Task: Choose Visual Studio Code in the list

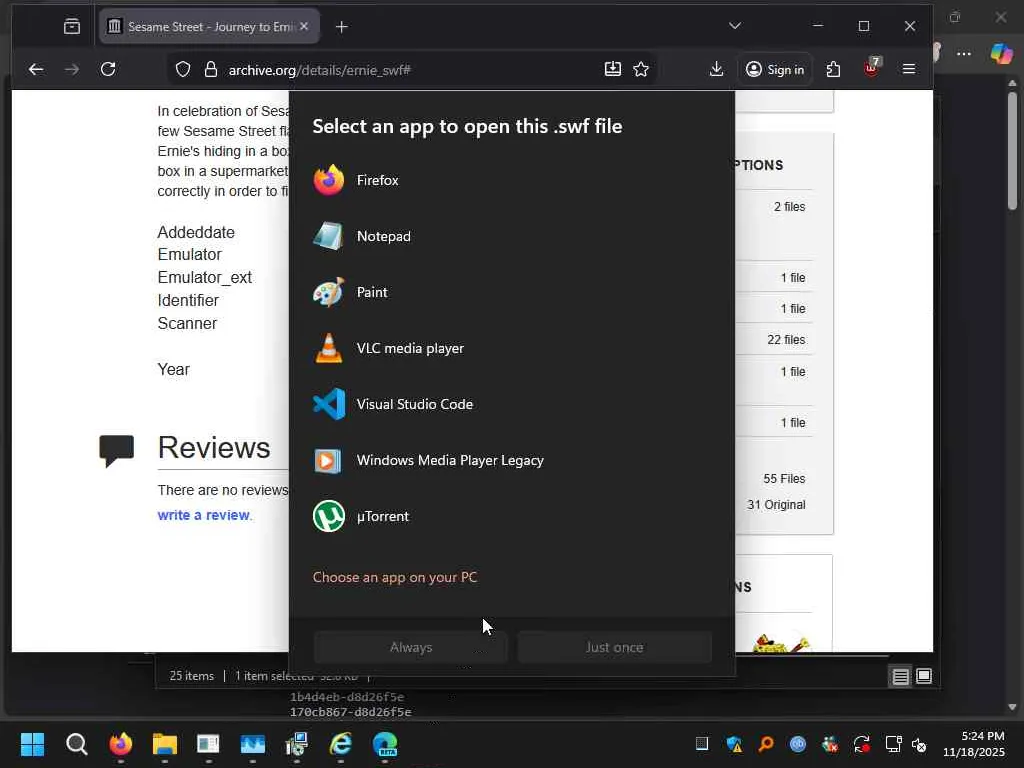Action: [512, 404]
